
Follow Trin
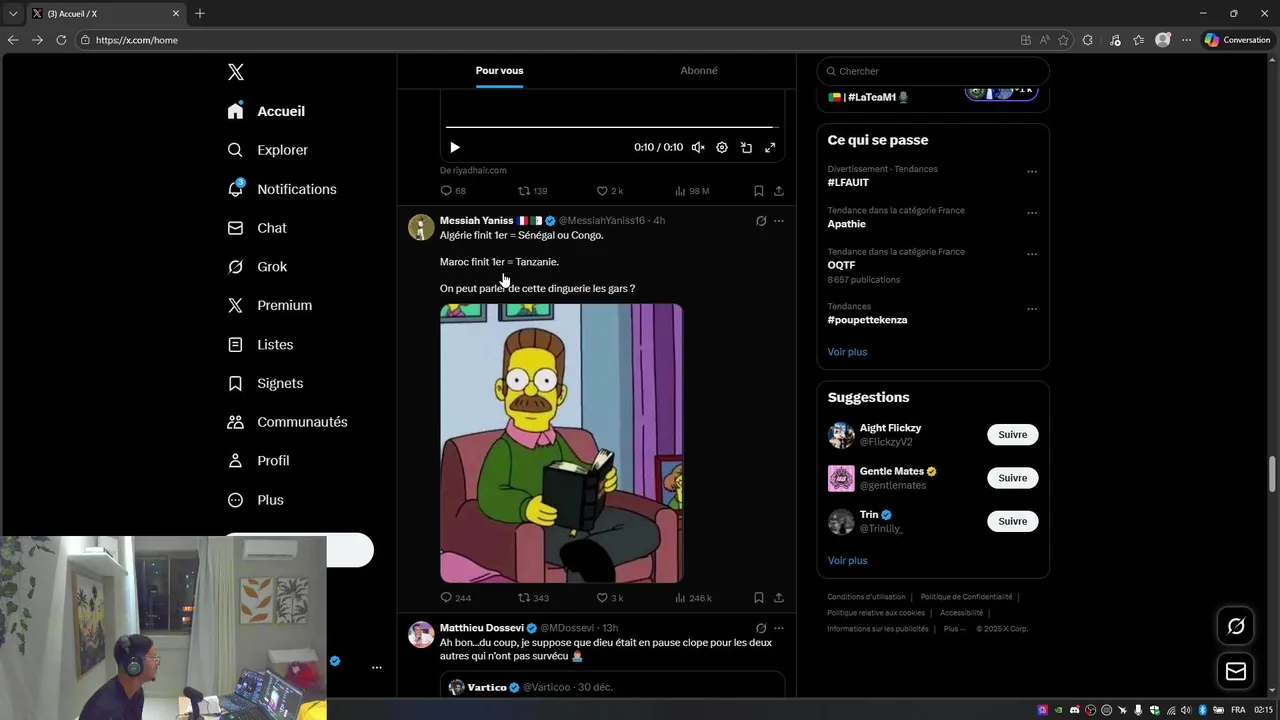tap(1012, 521)
